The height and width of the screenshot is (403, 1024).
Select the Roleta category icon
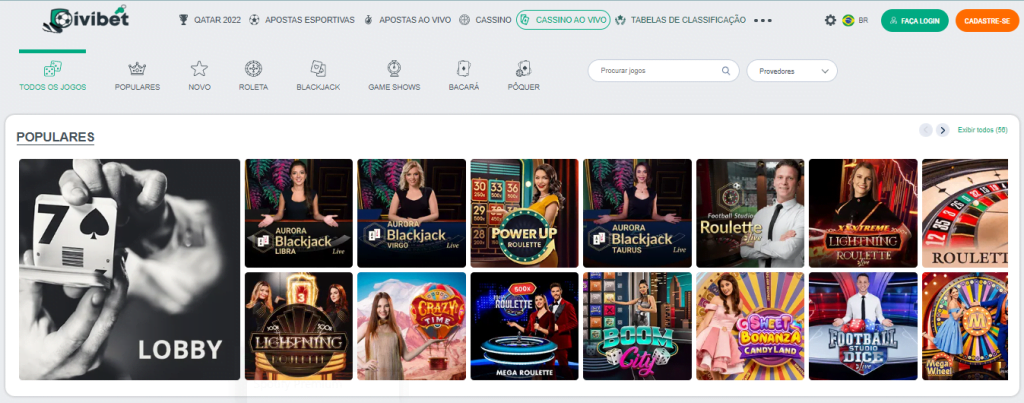(x=253, y=69)
